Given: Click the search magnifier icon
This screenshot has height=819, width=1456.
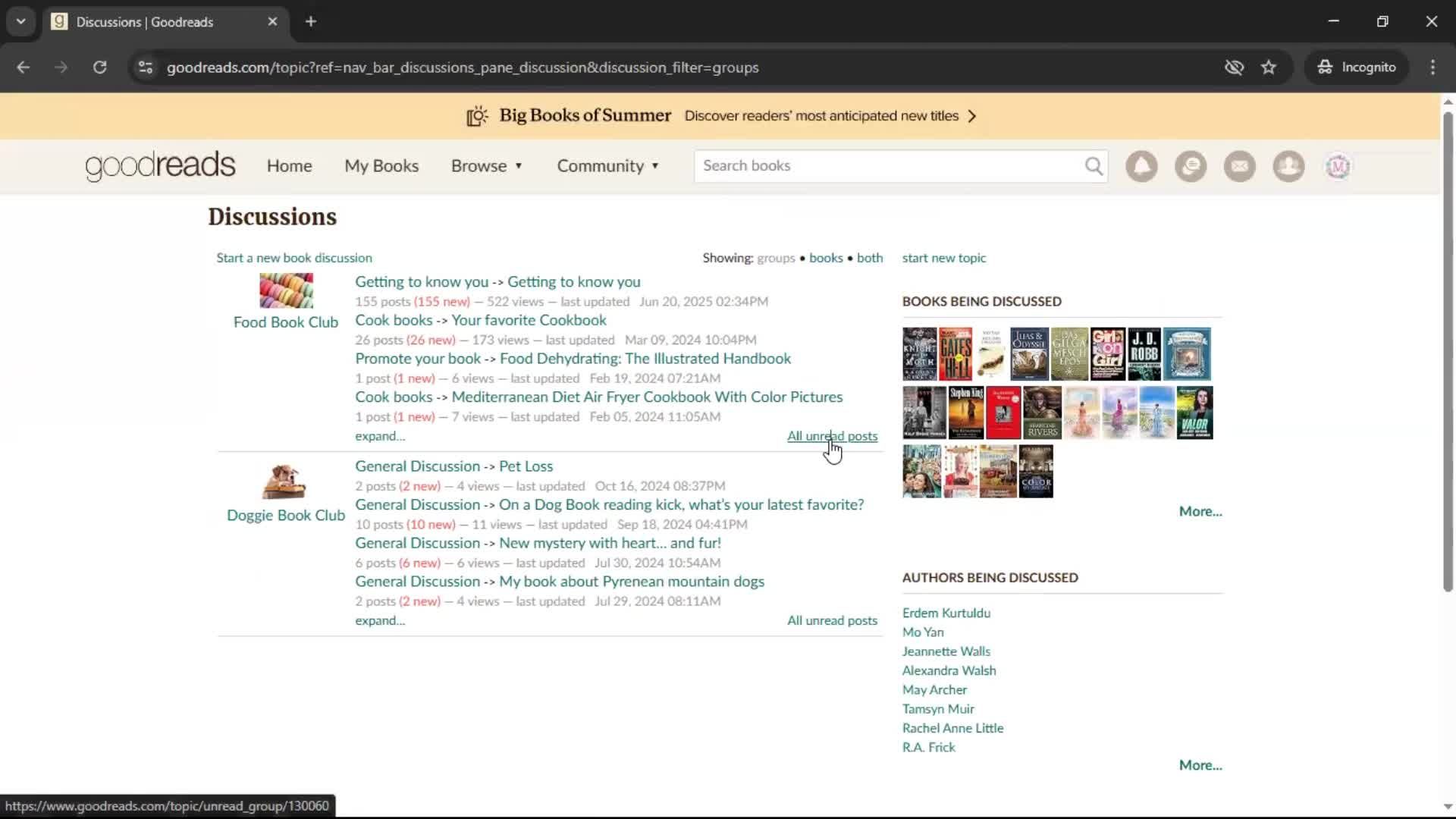Looking at the screenshot, I should [x=1093, y=166].
